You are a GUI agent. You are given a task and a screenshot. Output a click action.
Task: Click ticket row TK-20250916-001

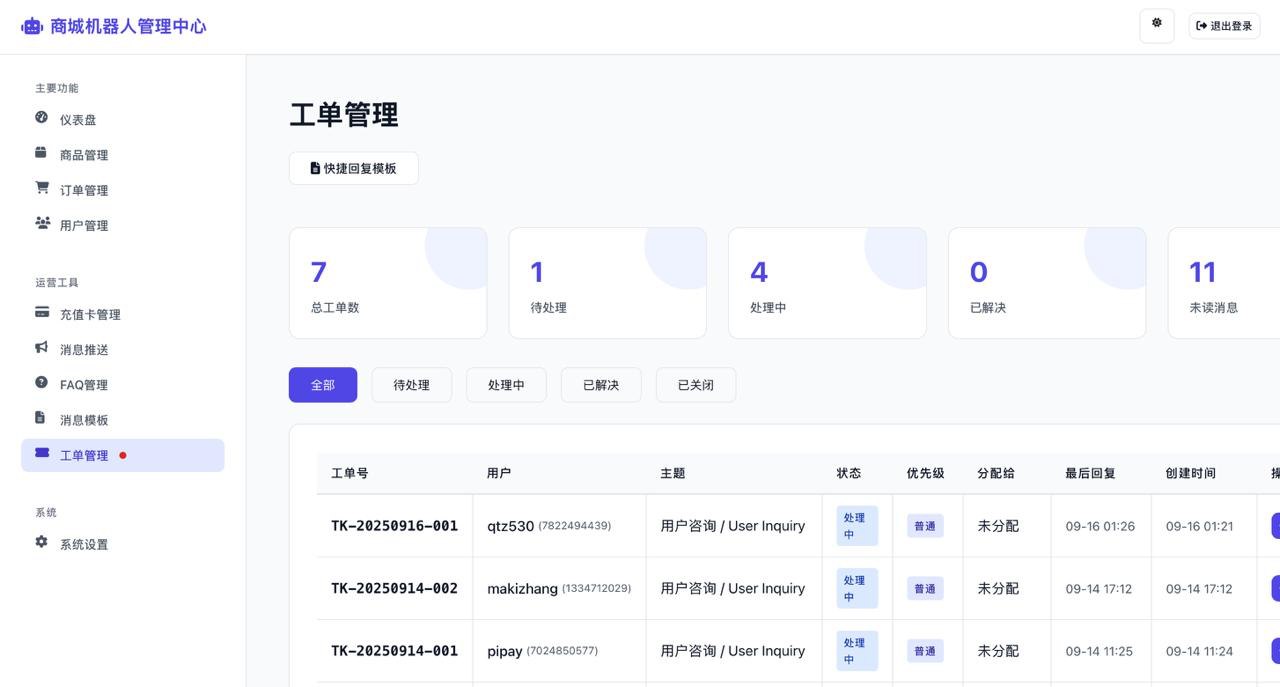394,525
